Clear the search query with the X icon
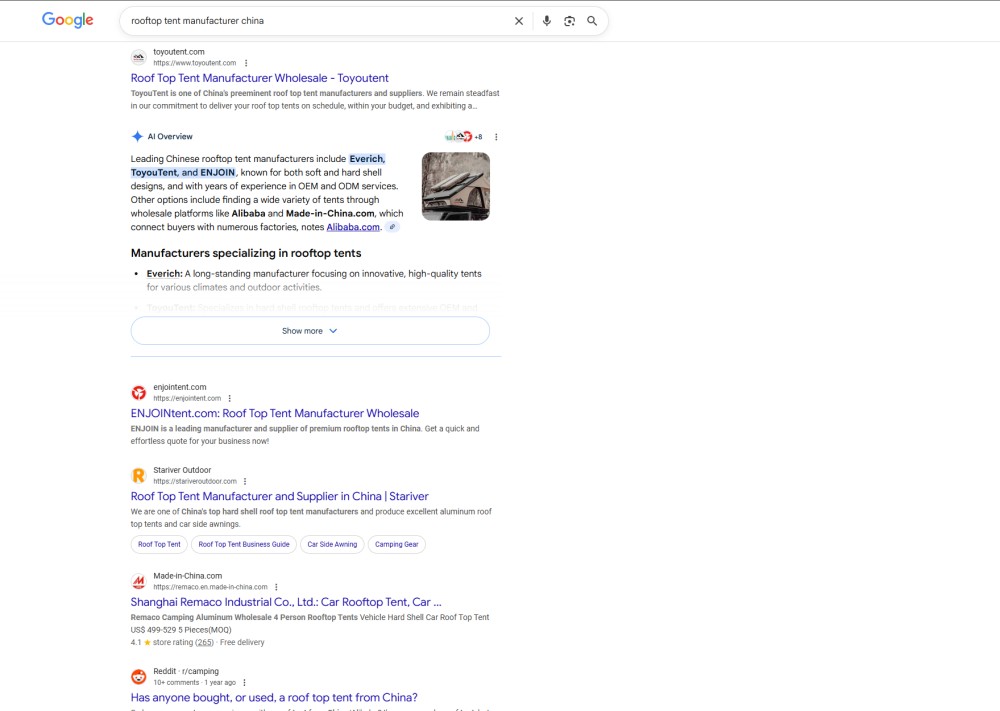 pyautogui.click(x=519, y=20)
